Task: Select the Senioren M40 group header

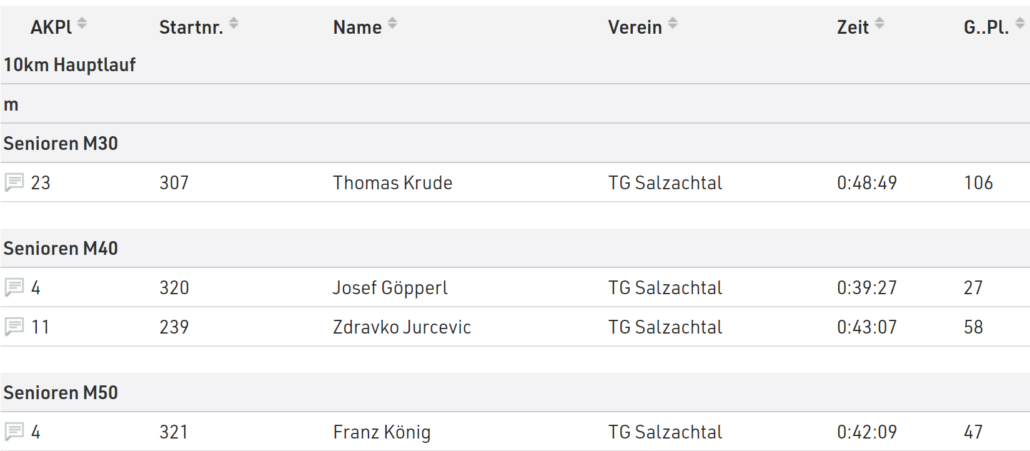Action: click(x=515, y=248)
